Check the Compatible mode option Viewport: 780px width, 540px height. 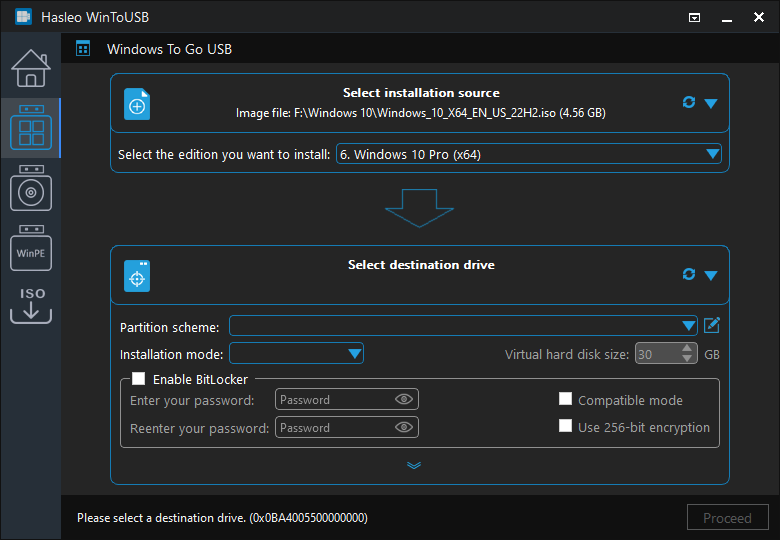pyautogui.click(x=565, y=399)
